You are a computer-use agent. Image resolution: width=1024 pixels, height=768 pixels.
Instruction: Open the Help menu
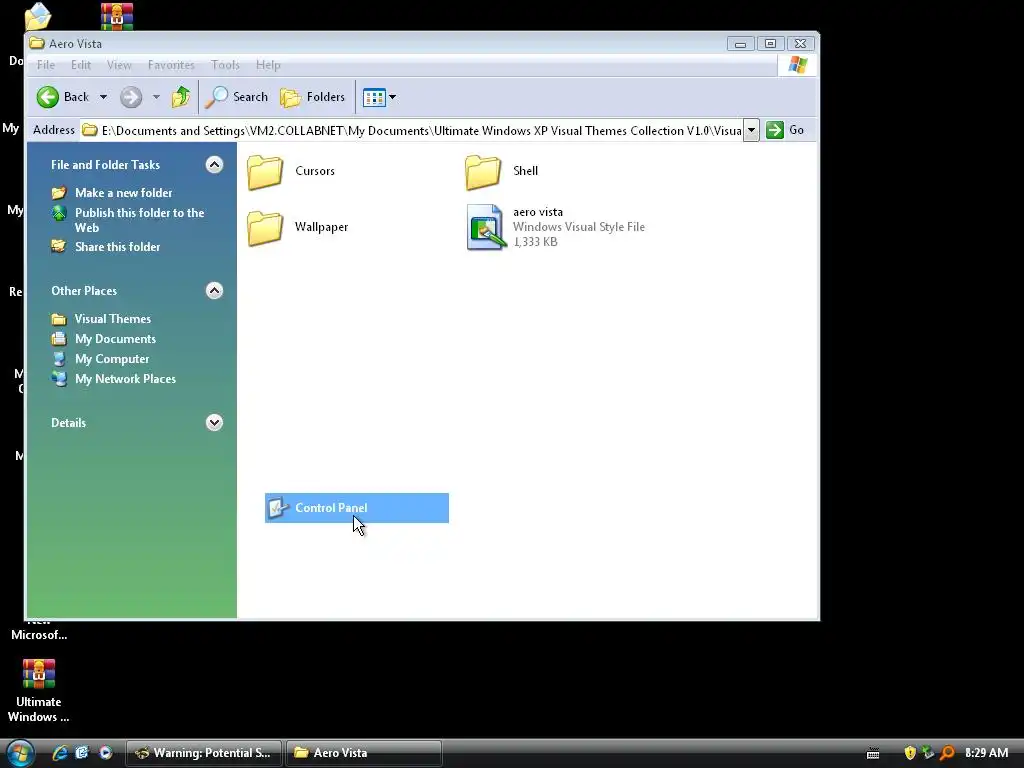pos(268,65)
